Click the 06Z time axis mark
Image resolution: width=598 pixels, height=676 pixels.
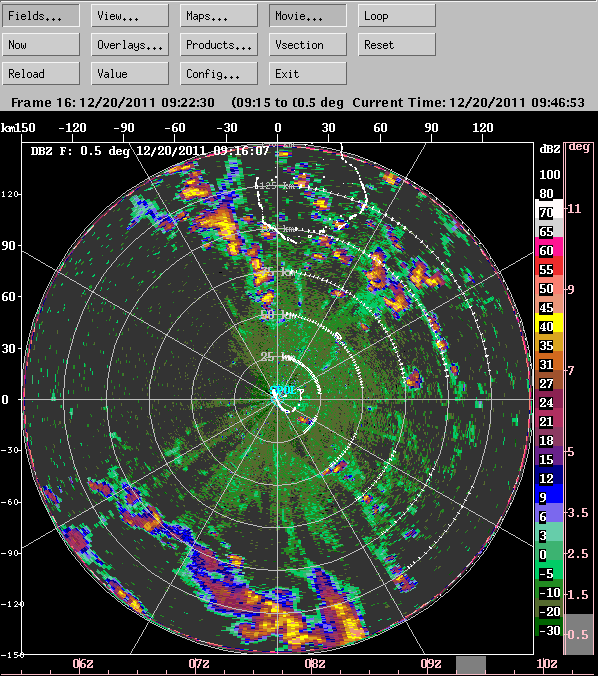pyautogui.click(x=83, y=663)
